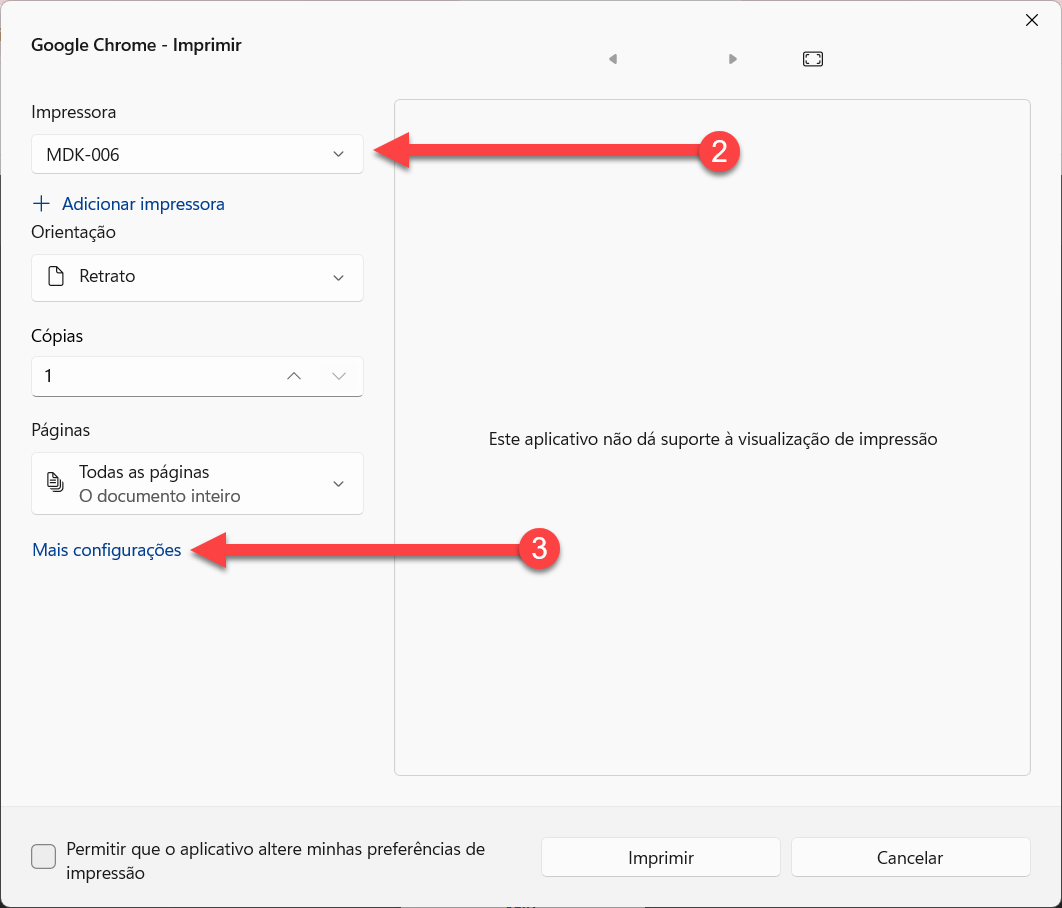Go to previous preview page arrow
1062x908 pixels.
pyautogui.click(x=613, y=59)
